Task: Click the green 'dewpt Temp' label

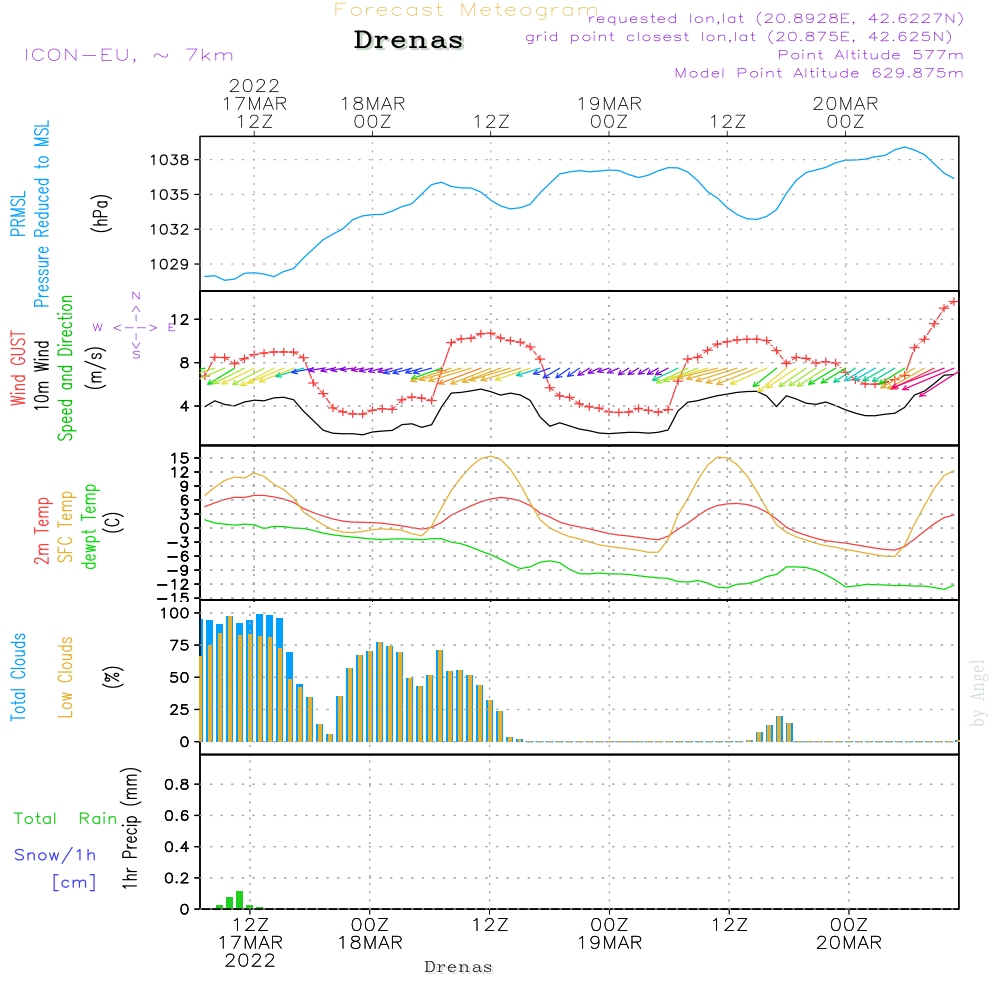Action: (x=89, y=526)
